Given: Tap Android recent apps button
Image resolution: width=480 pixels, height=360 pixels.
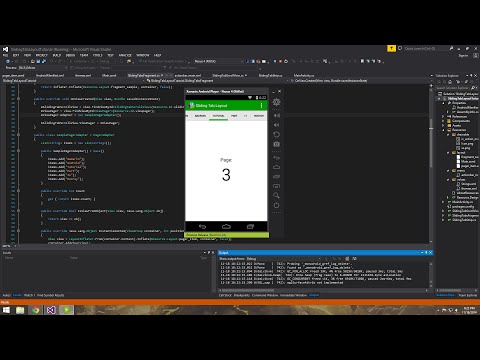Looking at the screenshot, I should 250,227.
